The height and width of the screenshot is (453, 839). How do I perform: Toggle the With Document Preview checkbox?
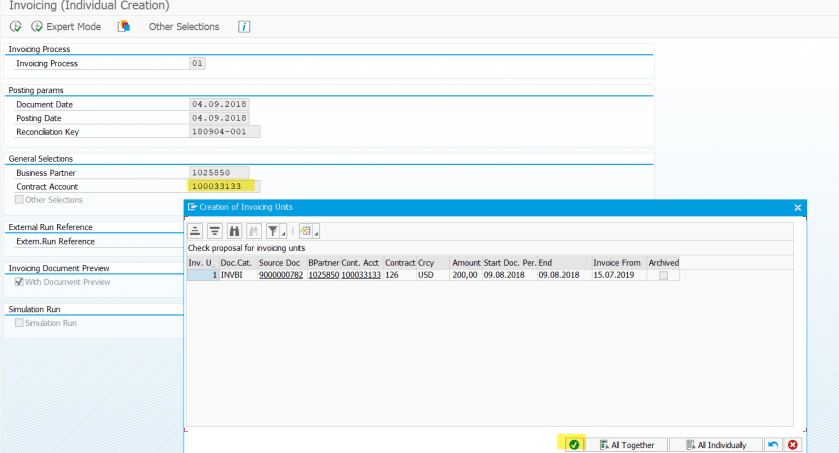[20, 282]
